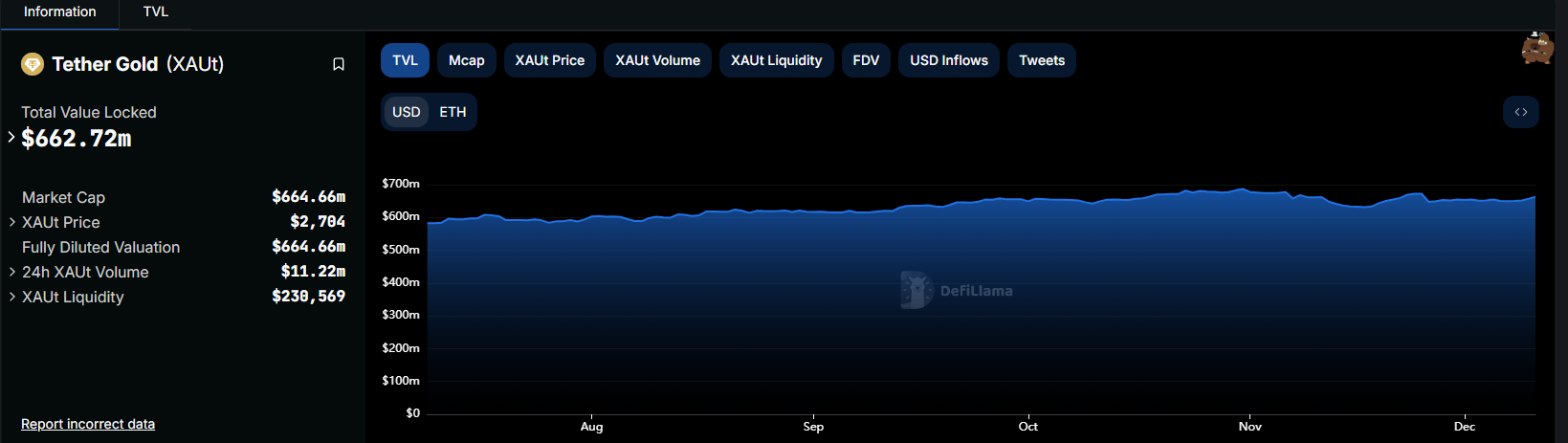Click the $0 y-axis label
The image size is (1568, 443).
(412, 413)
